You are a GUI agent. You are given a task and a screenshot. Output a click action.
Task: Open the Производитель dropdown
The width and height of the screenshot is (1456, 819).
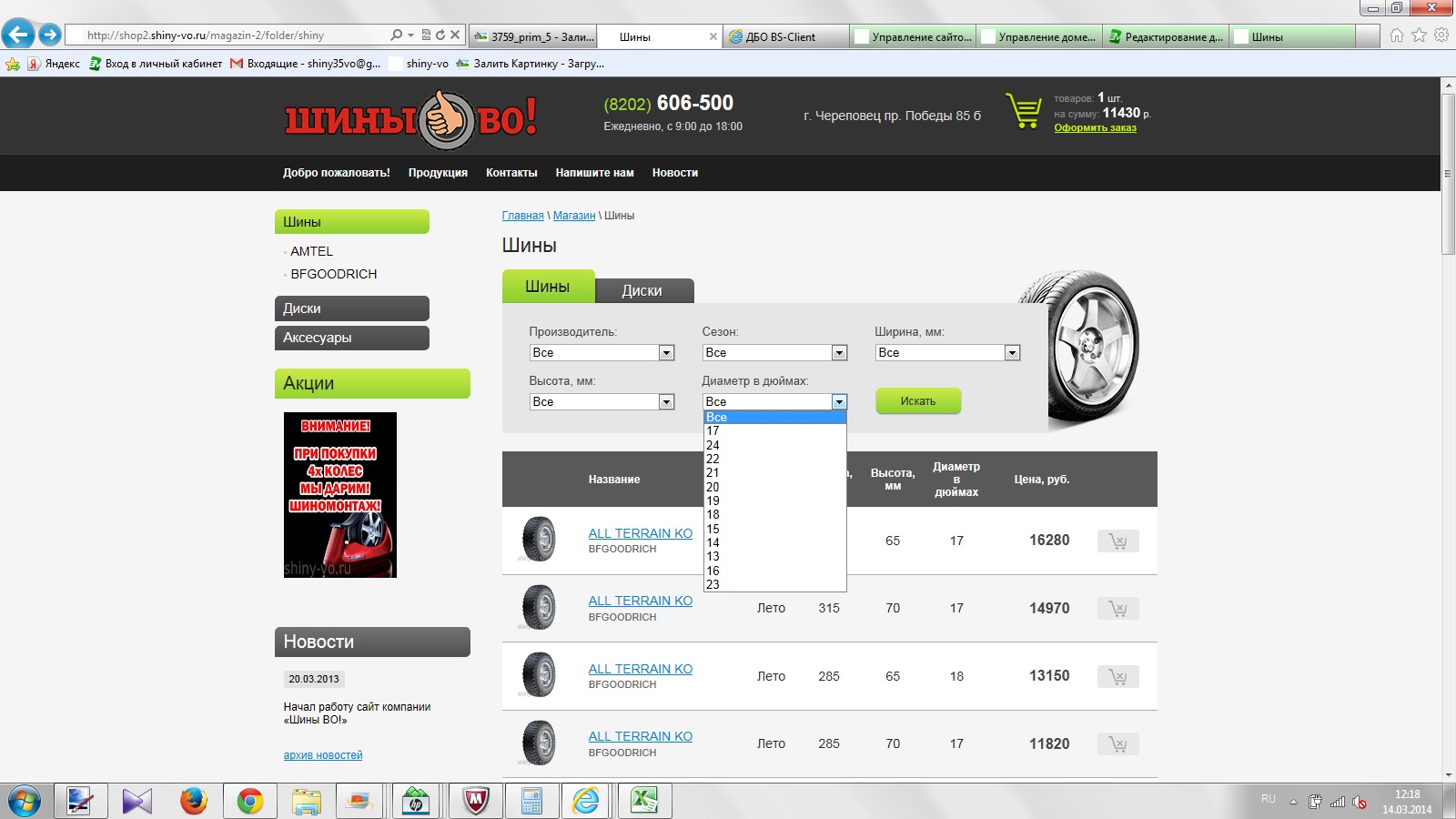pos(602,352)
